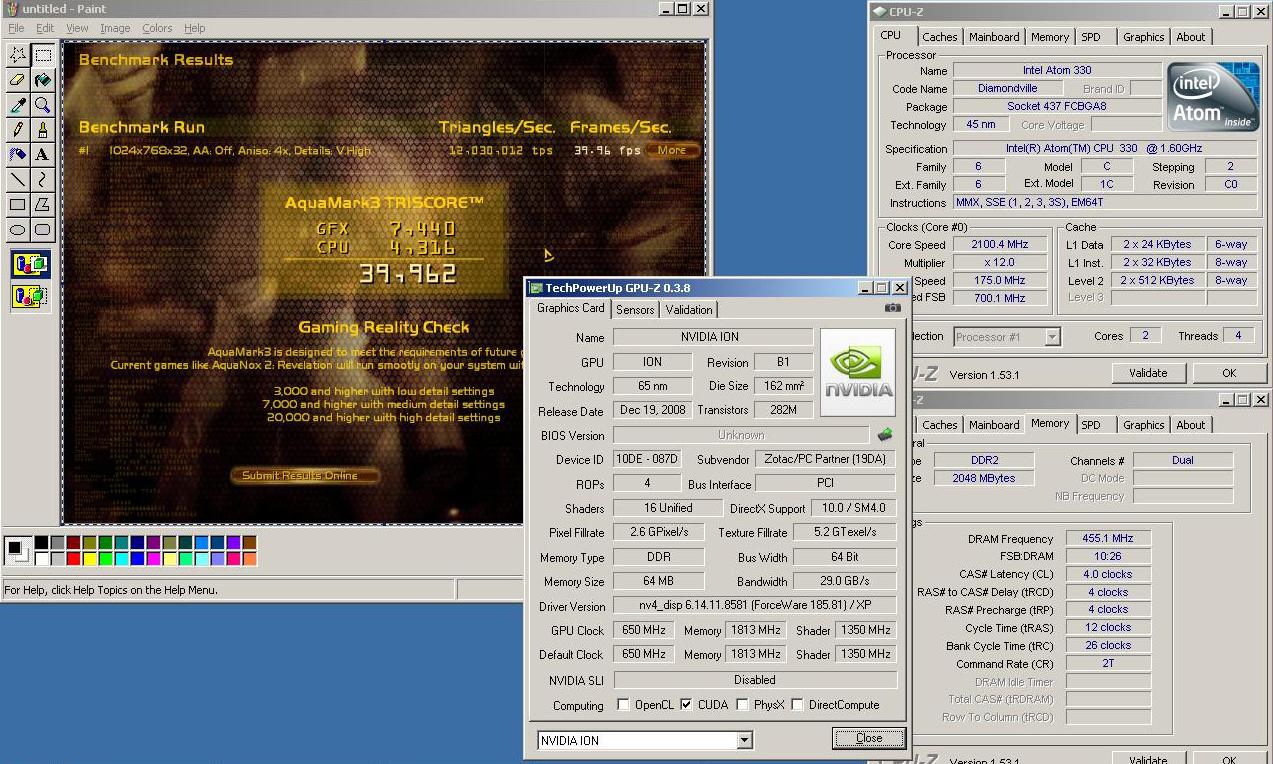
Task: Click Validate in the CPU-Z Memory window
Action: coord(1148,758)
